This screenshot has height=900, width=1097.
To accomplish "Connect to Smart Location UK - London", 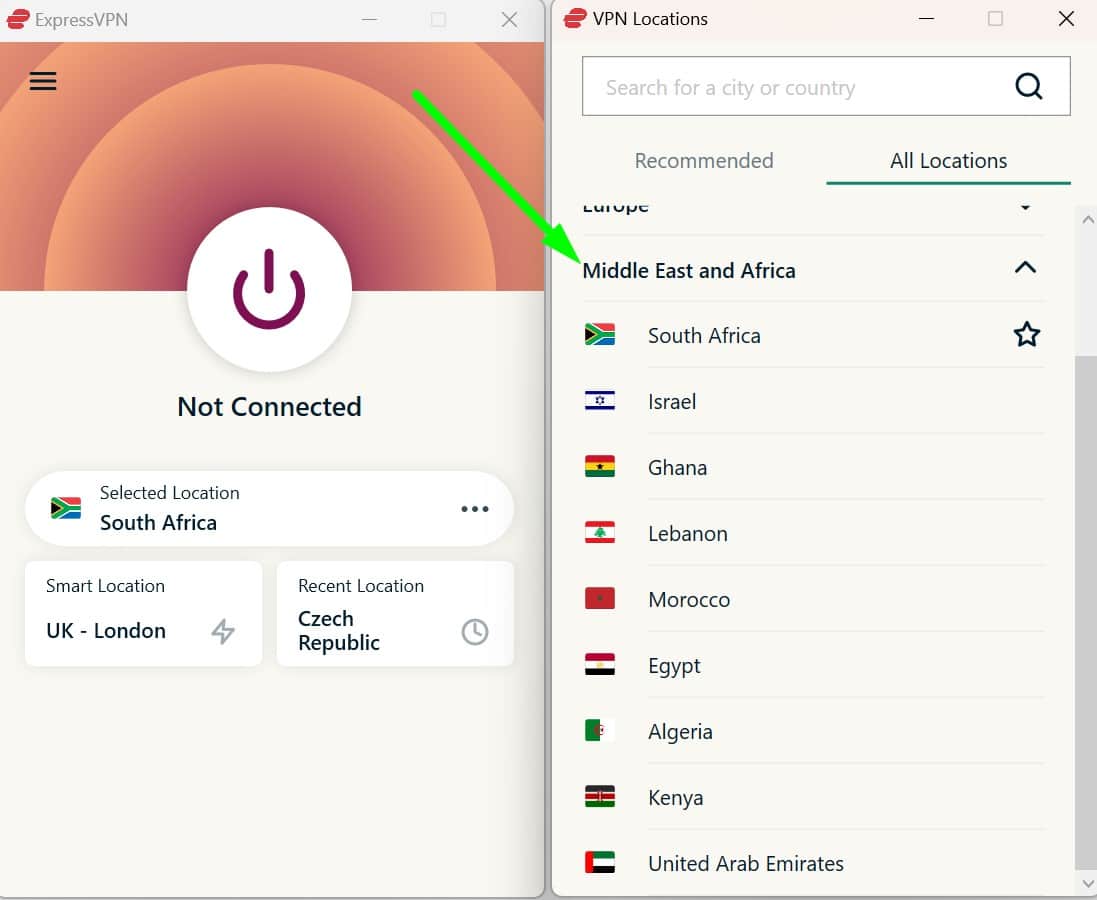I will pyautogui.click(x=143, y=613).
